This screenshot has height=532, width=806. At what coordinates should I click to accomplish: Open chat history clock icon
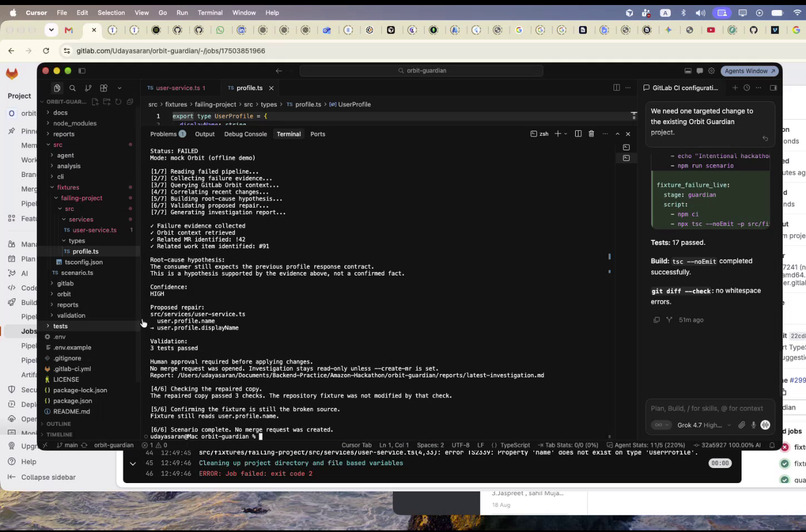tap(747, 88)
